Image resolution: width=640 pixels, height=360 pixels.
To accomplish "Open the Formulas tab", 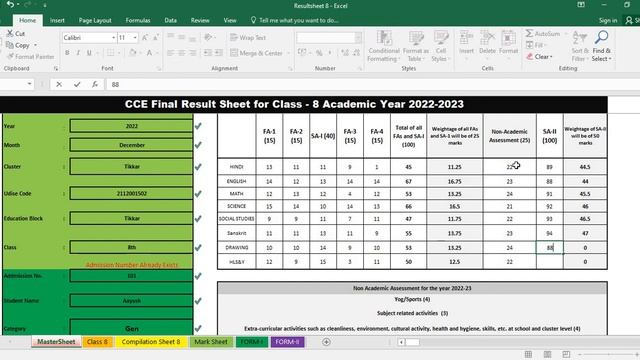I will point(138,20).
